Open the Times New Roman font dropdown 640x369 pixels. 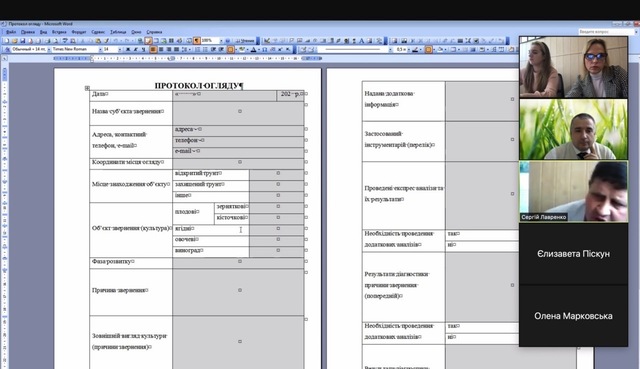pos(76,49)
